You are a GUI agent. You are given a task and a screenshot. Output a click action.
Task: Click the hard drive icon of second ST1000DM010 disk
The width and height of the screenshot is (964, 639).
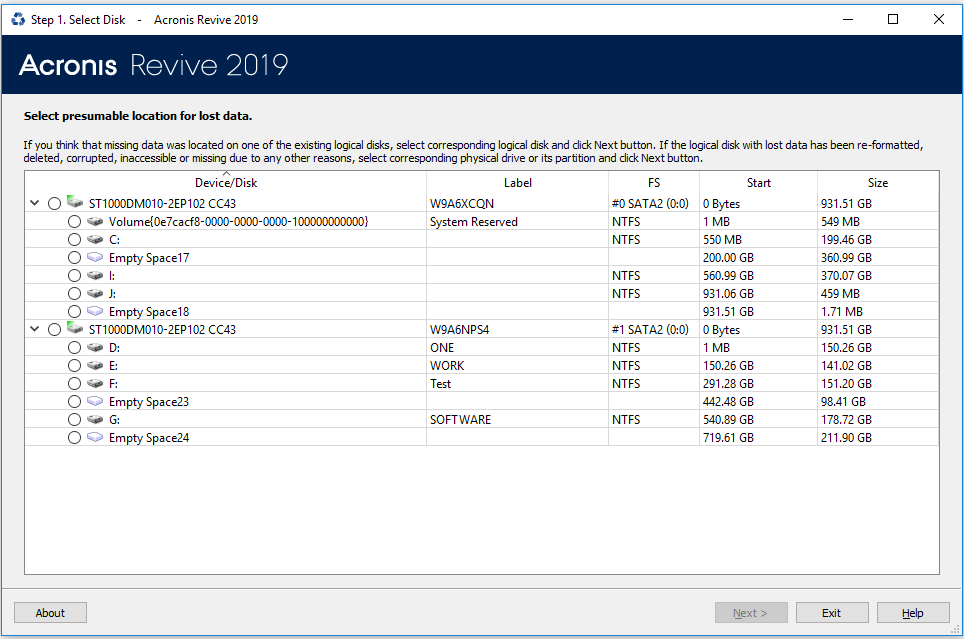(x=75, y=329)
